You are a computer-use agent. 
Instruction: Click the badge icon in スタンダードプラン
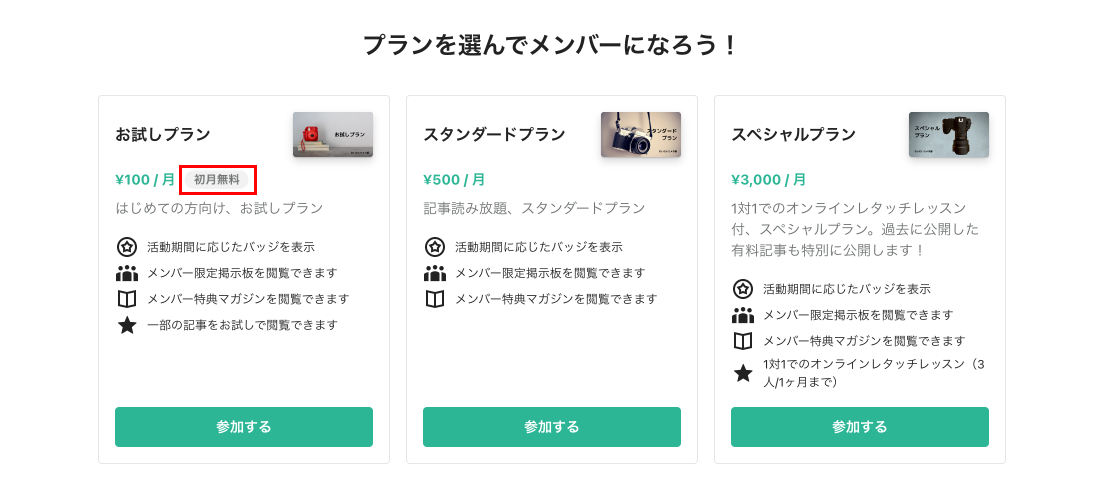pos(435,247)
